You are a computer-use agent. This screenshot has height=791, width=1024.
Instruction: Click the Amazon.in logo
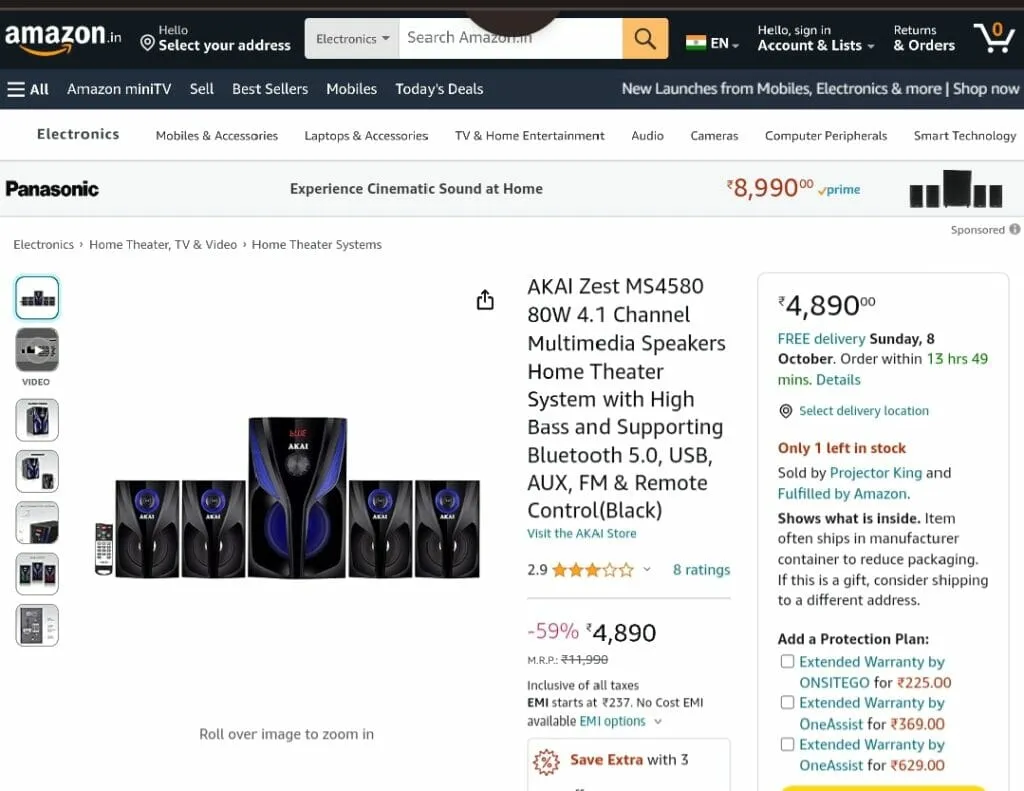(63, 39)
